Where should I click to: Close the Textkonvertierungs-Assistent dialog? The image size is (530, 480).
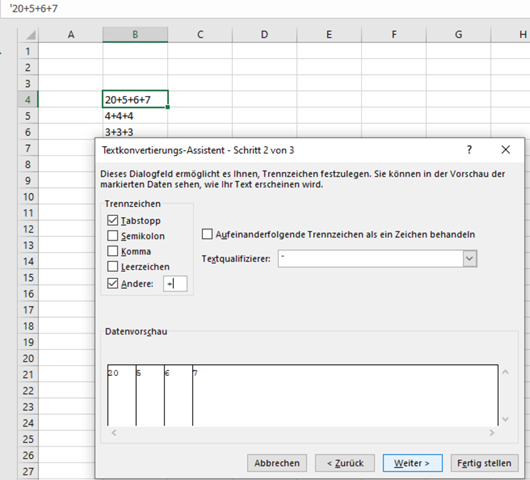tap(506, 149)
